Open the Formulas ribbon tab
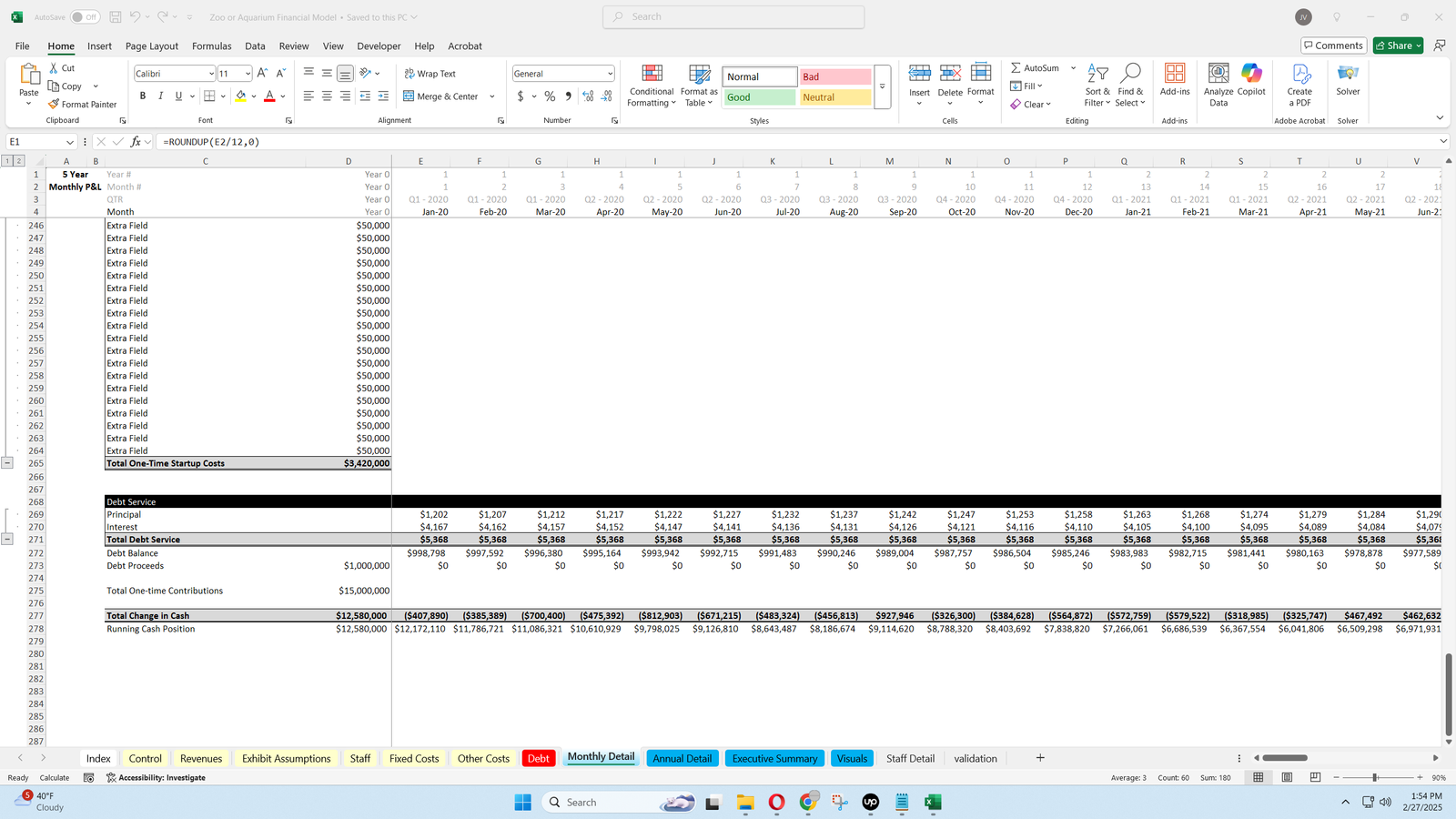 (x=211, y=46)
